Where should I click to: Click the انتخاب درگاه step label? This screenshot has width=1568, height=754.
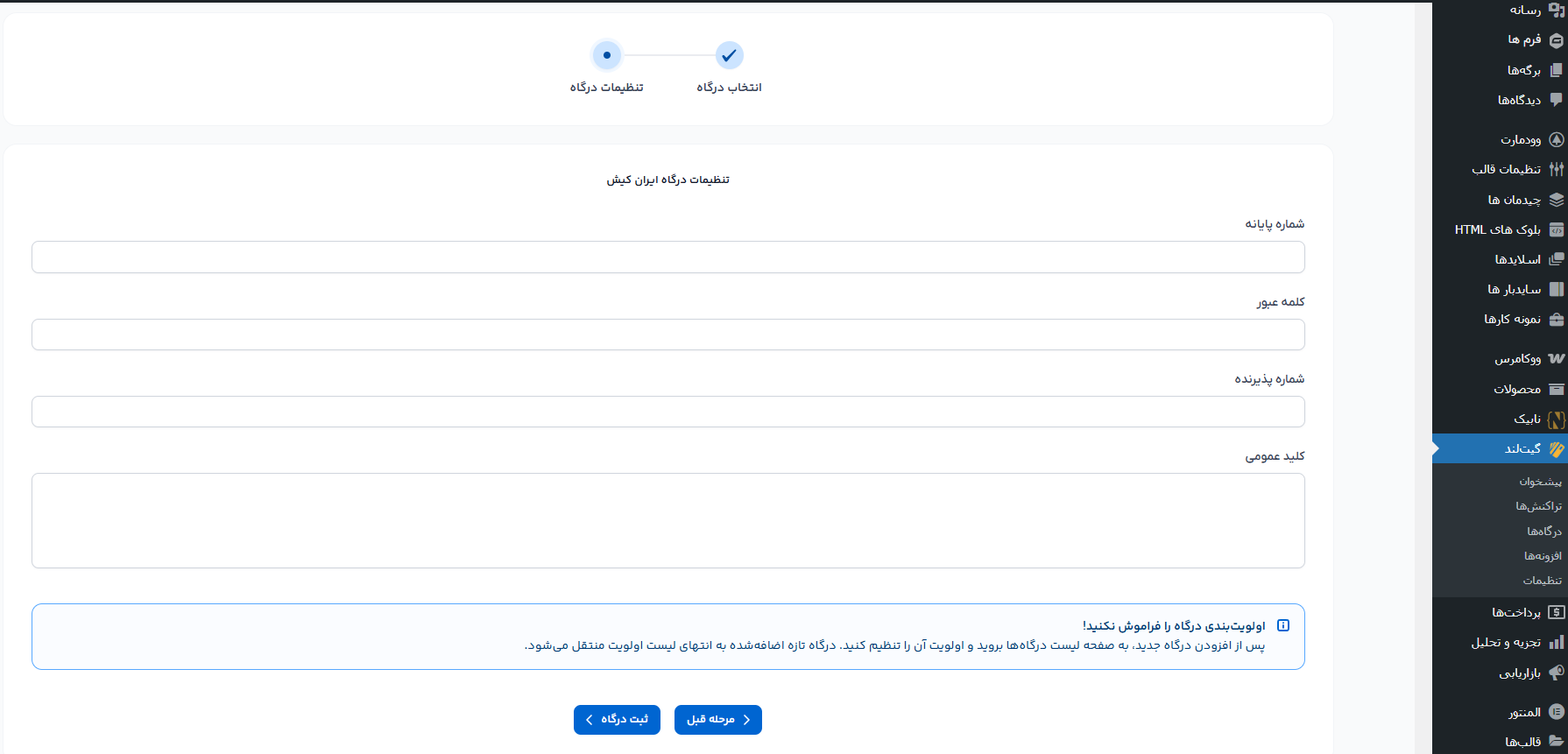pyautogui.click(x=729, y=88)
